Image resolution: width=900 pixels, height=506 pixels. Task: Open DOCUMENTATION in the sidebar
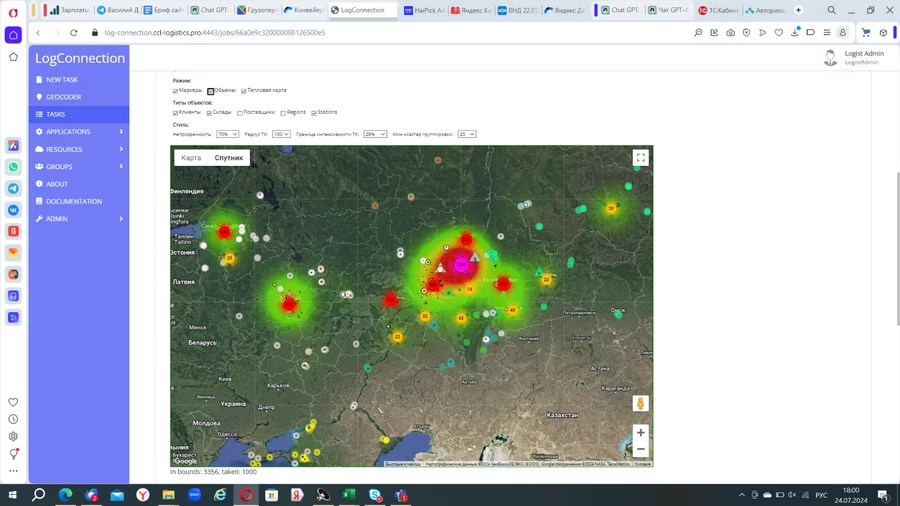[73, 201]
